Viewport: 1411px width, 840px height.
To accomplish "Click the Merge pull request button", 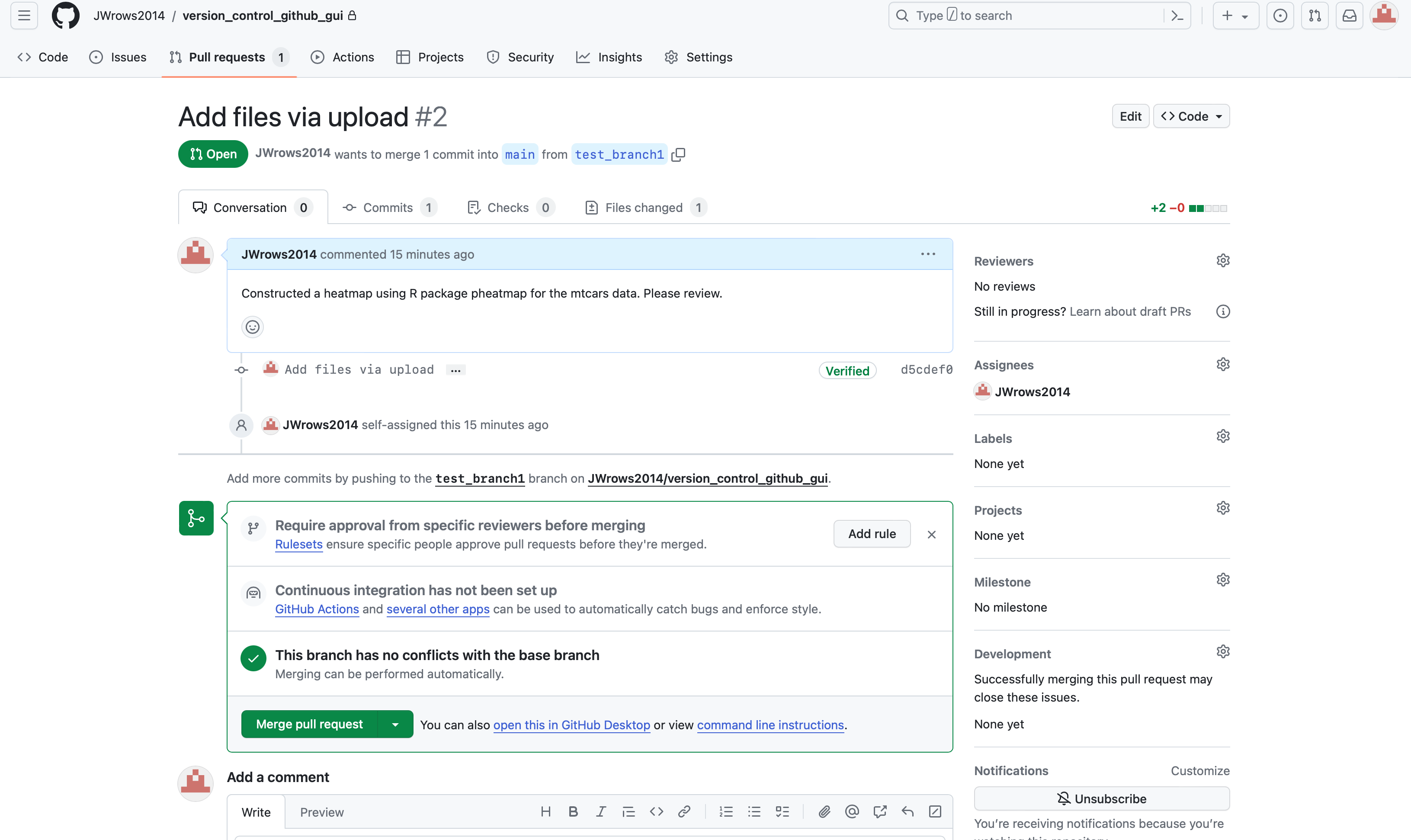I will 309,725.
